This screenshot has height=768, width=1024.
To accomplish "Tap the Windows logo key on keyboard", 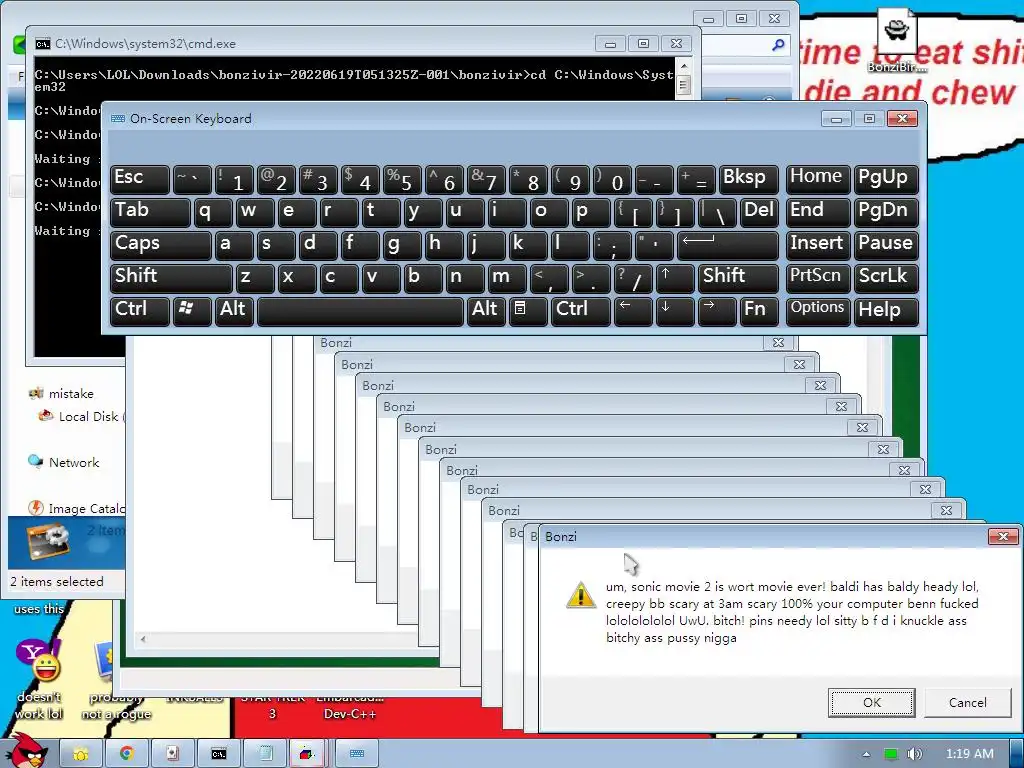I will pyautogui.click(x=192, y=310).
